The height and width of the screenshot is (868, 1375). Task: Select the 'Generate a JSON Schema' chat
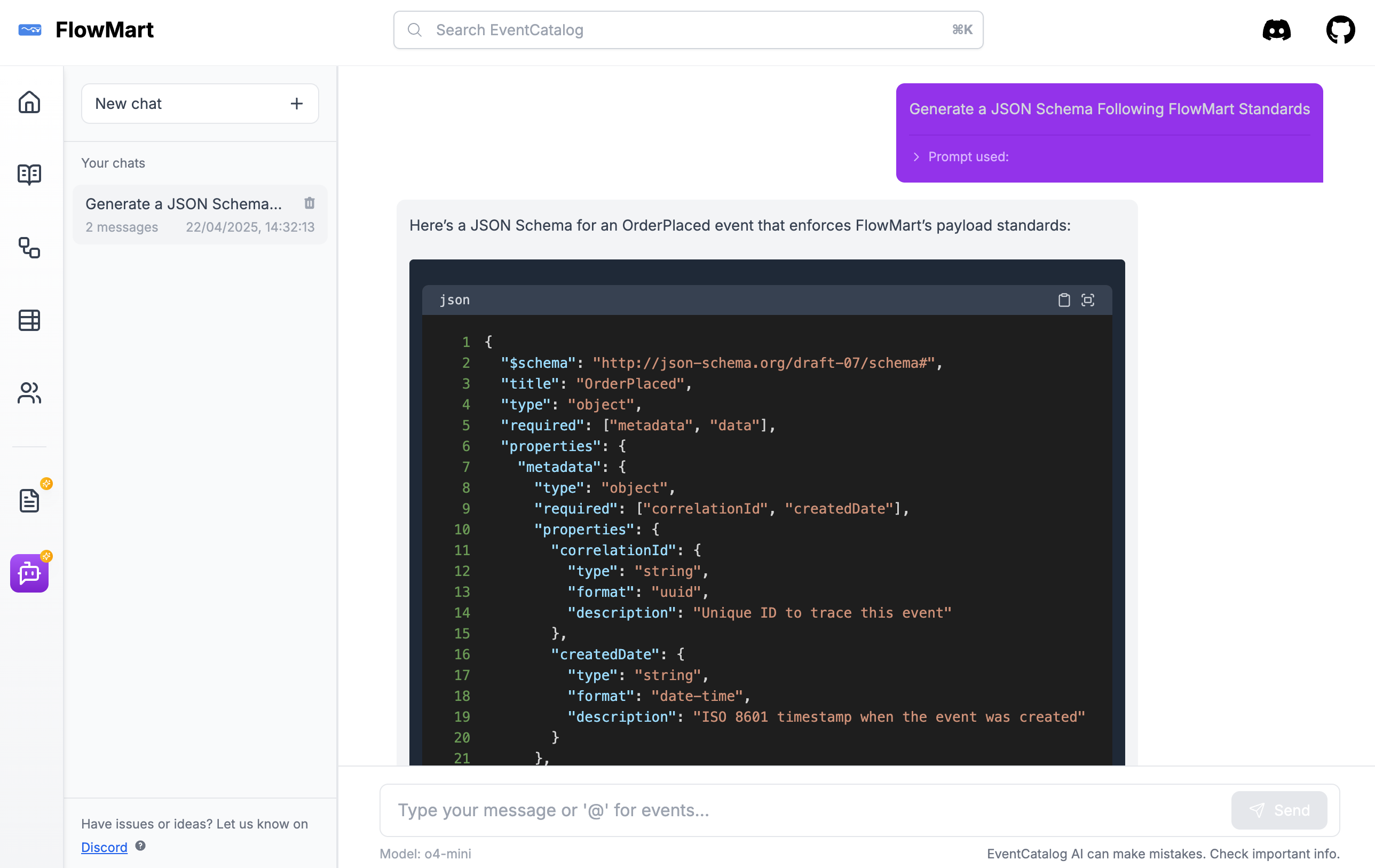184,204
